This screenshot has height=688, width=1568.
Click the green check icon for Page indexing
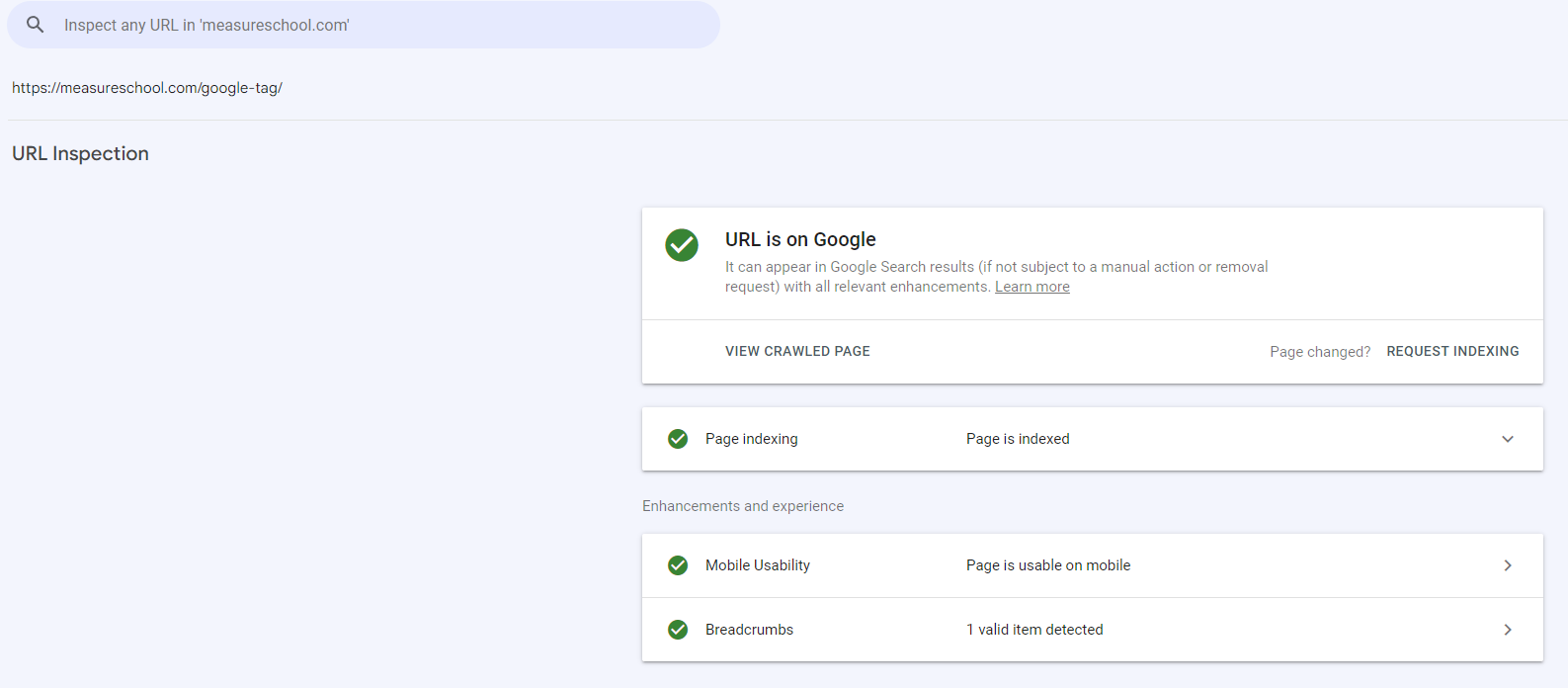[x=678, y=439]
